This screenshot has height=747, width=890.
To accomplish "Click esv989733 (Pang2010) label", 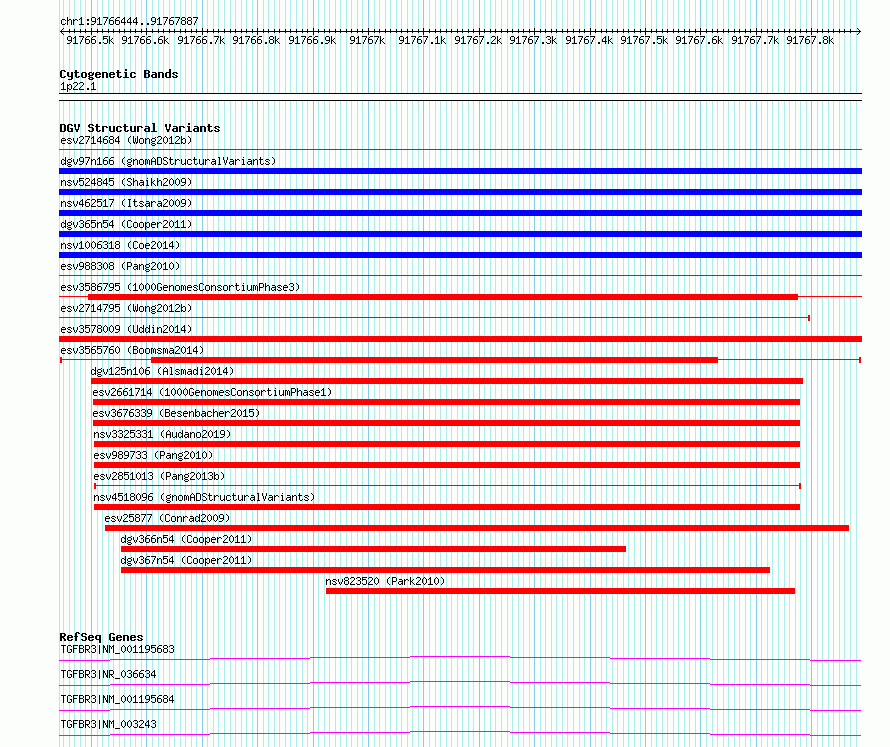I will [x=153, y=455].
